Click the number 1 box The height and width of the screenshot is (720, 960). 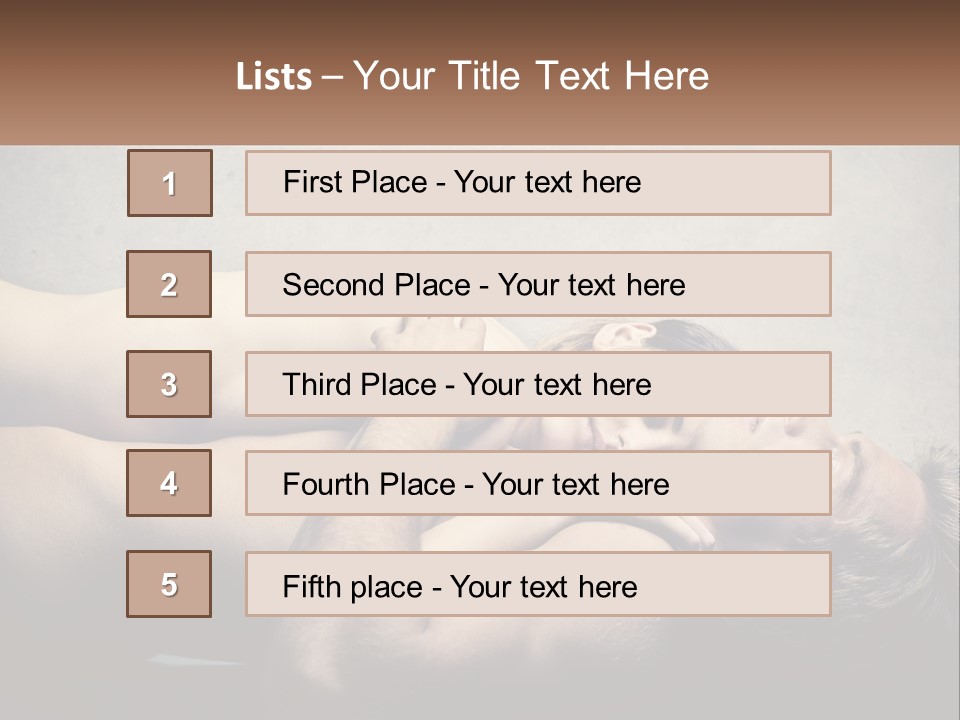click(x=170, y=183)
